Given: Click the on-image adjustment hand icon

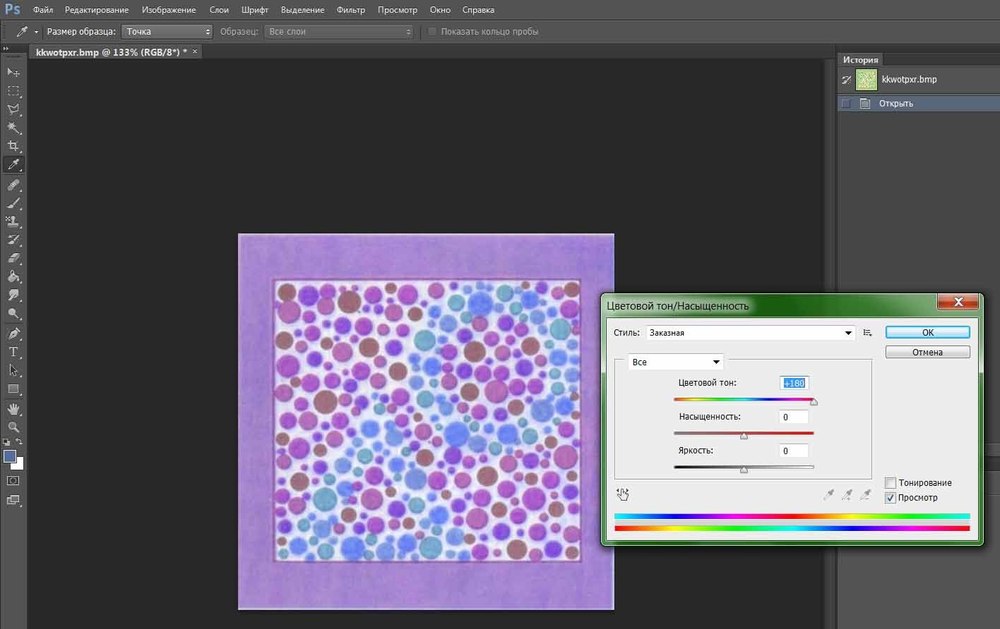Looking at the screenshot, I should (622, 494).
